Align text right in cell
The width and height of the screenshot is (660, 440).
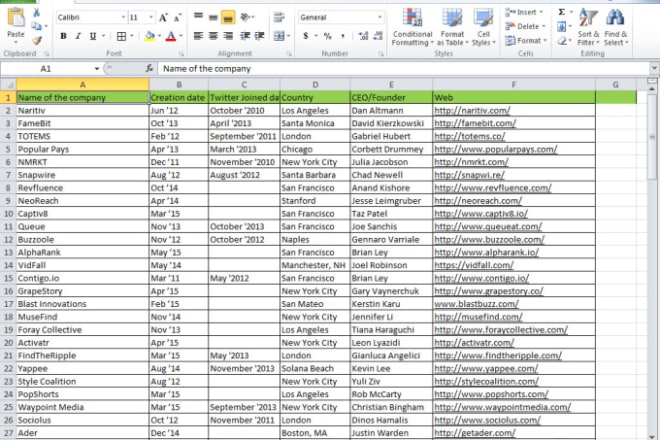(228, 36)
